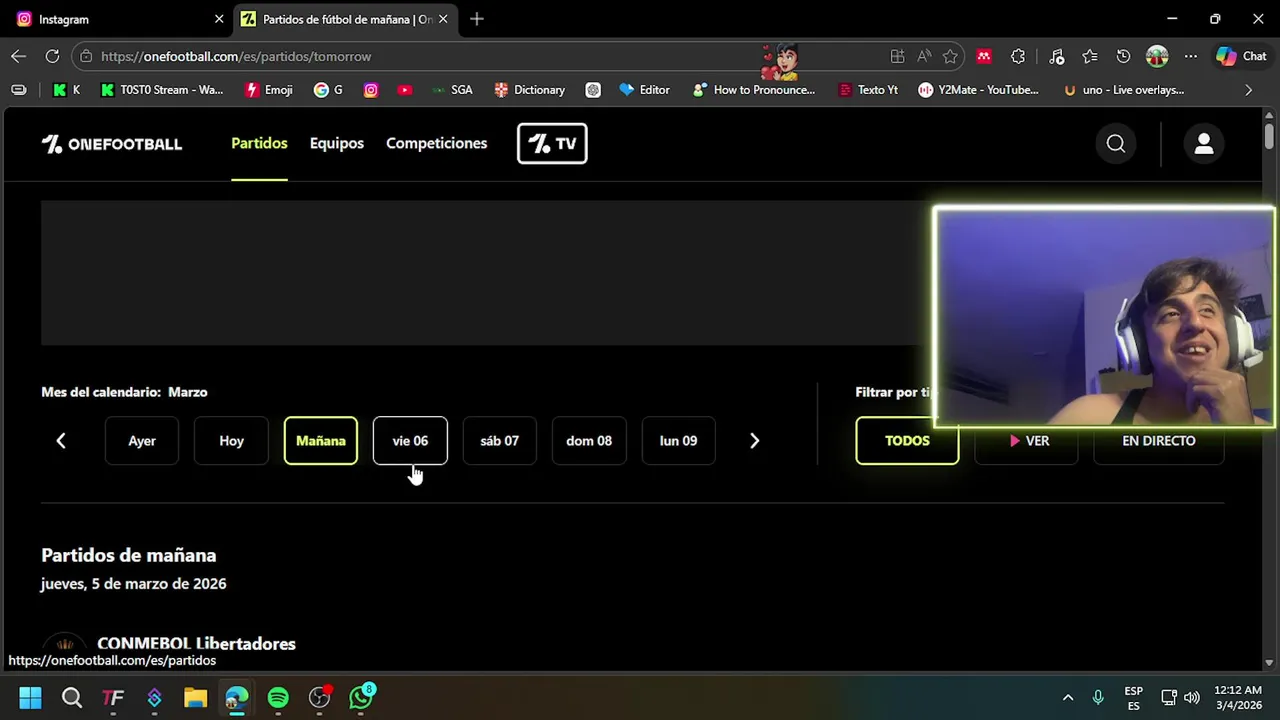
Task: Open the Editor bookmark
Action: [644, 90]
